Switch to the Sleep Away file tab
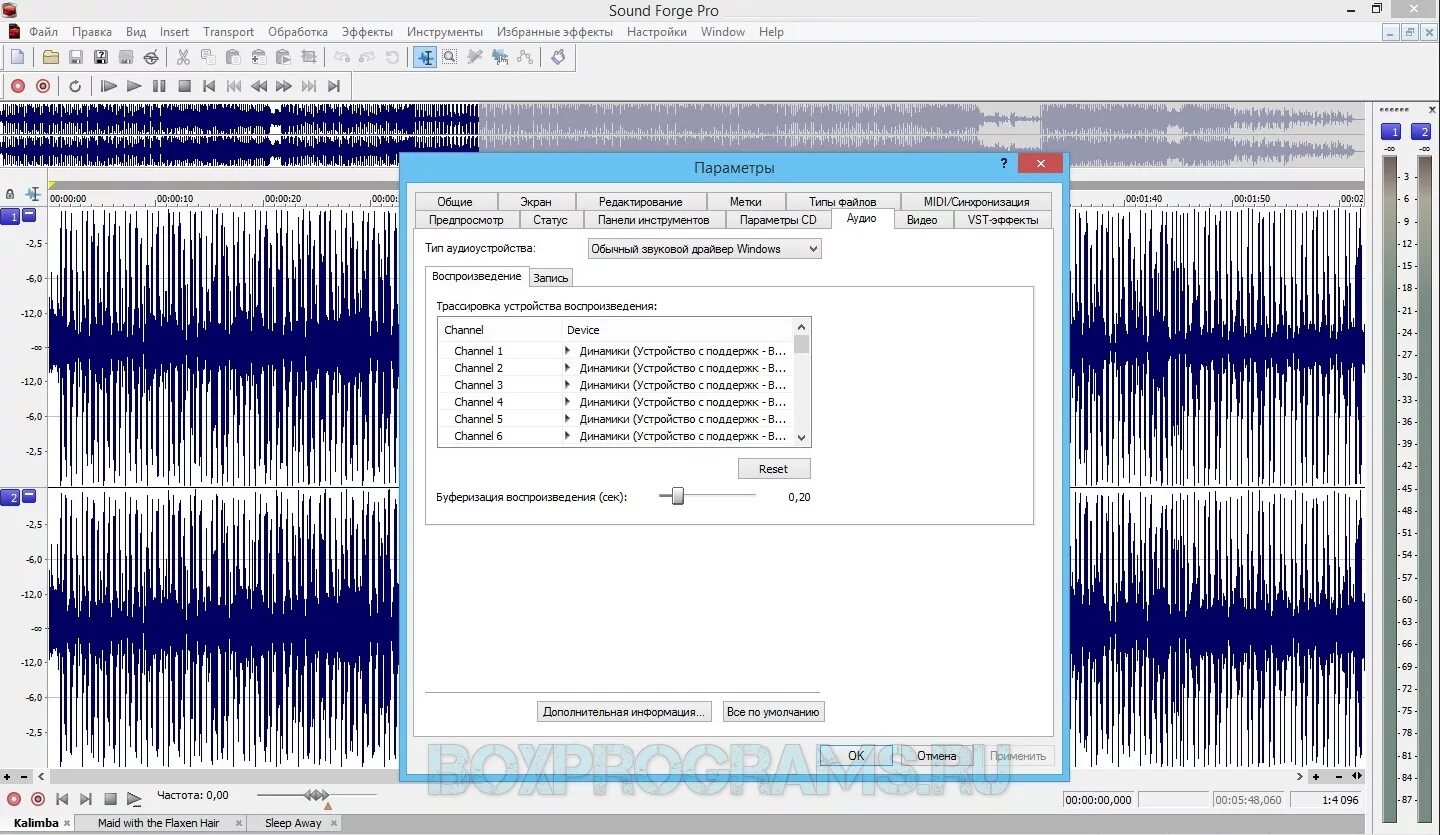 293,823
